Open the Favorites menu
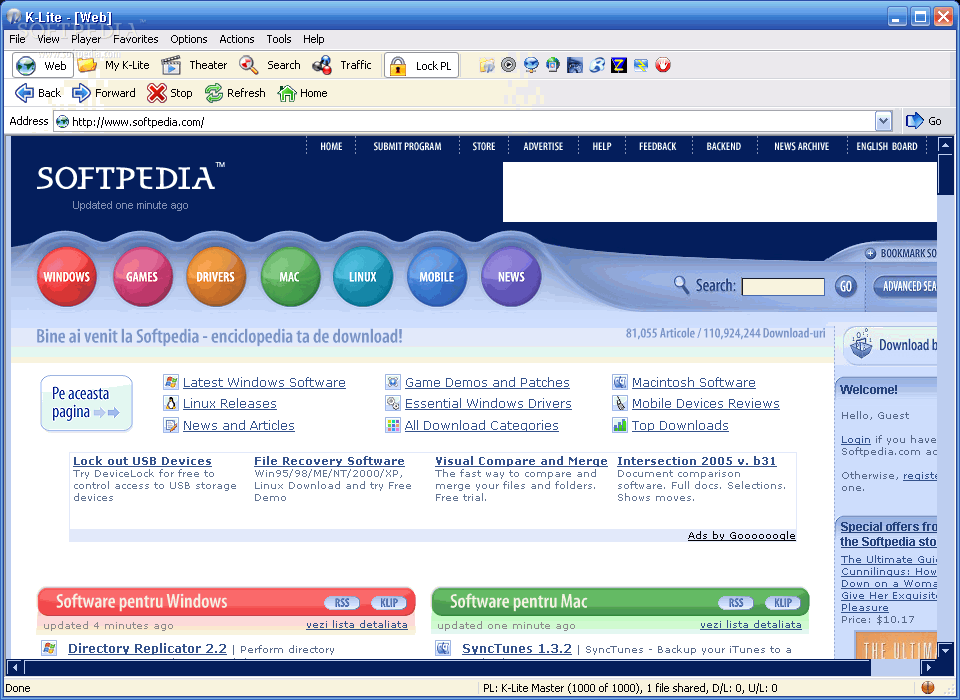Screen dimensions: 960x700 coord(136,39)
